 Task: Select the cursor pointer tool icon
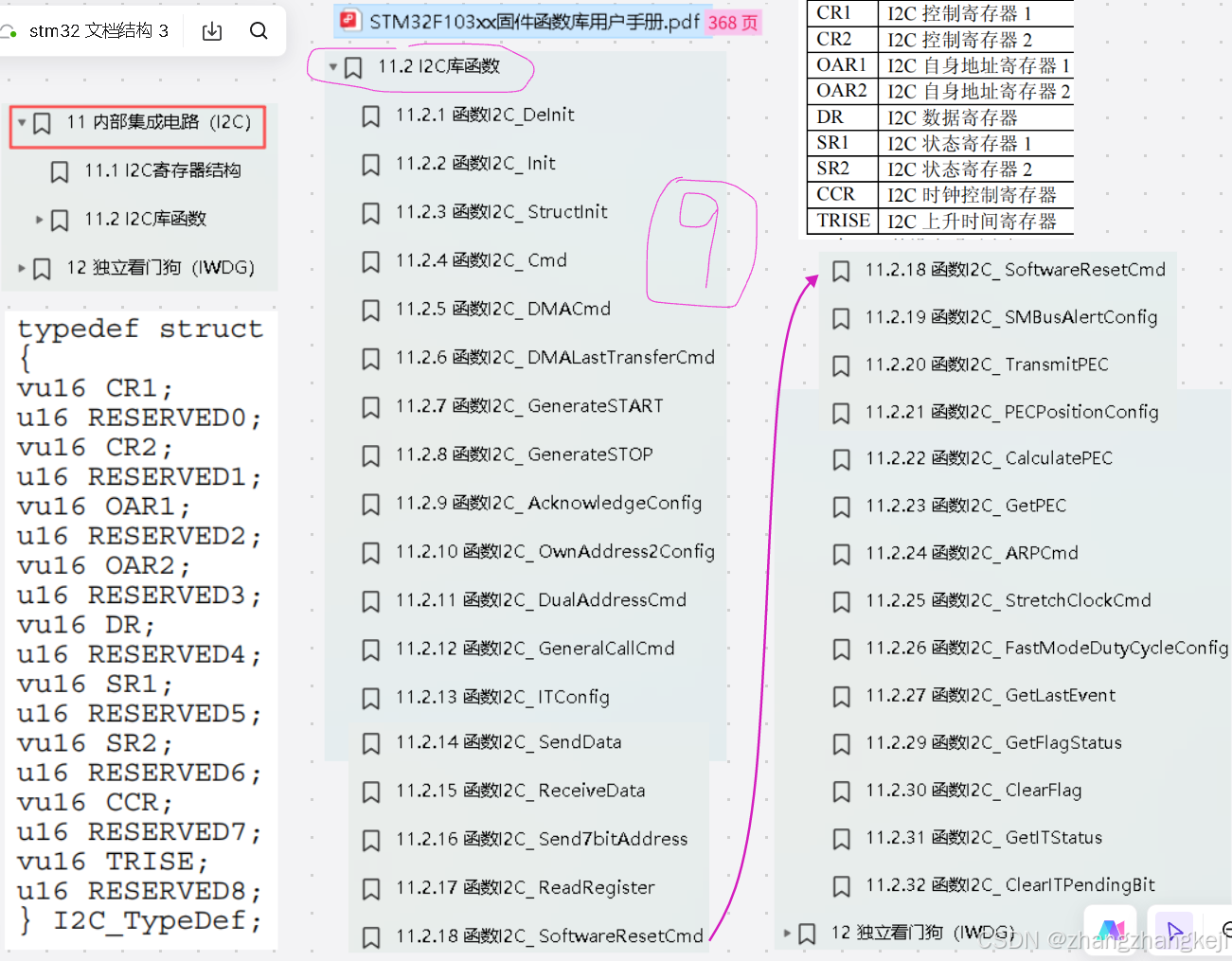pos(1175,931)
